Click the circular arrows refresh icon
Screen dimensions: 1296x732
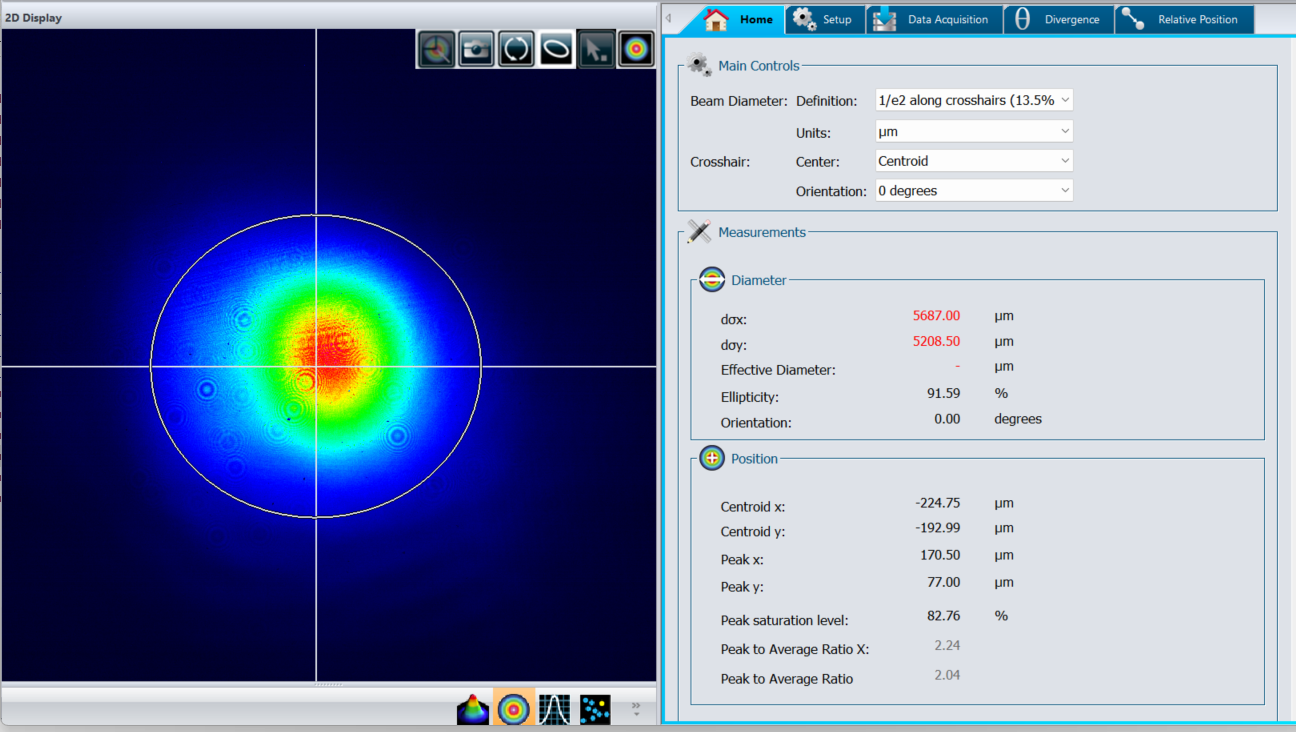click(516, 49)
